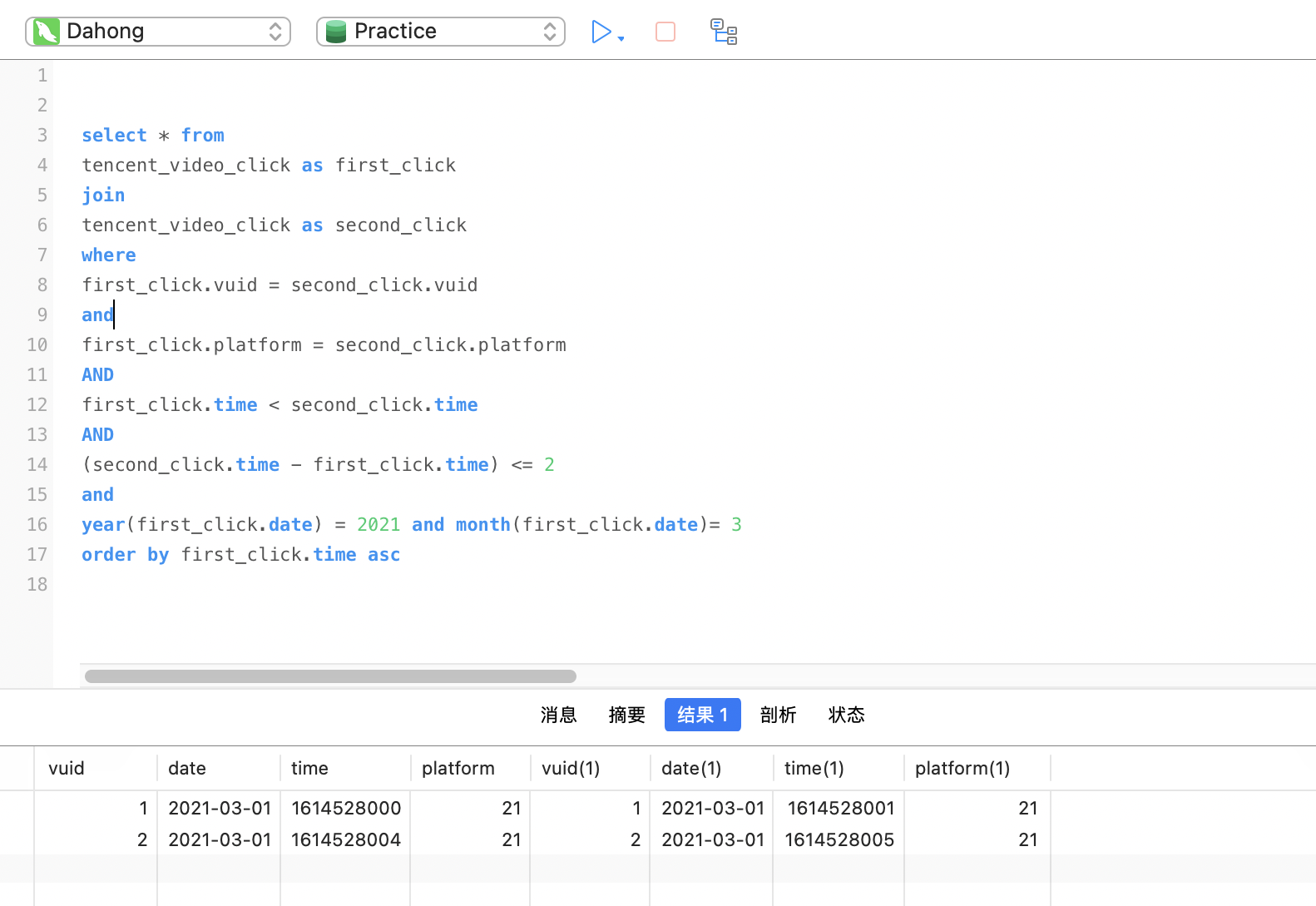Viewport: 1316px width, 906px height.
Task: Click the Dahong connection icon
Action: [47, 32]
